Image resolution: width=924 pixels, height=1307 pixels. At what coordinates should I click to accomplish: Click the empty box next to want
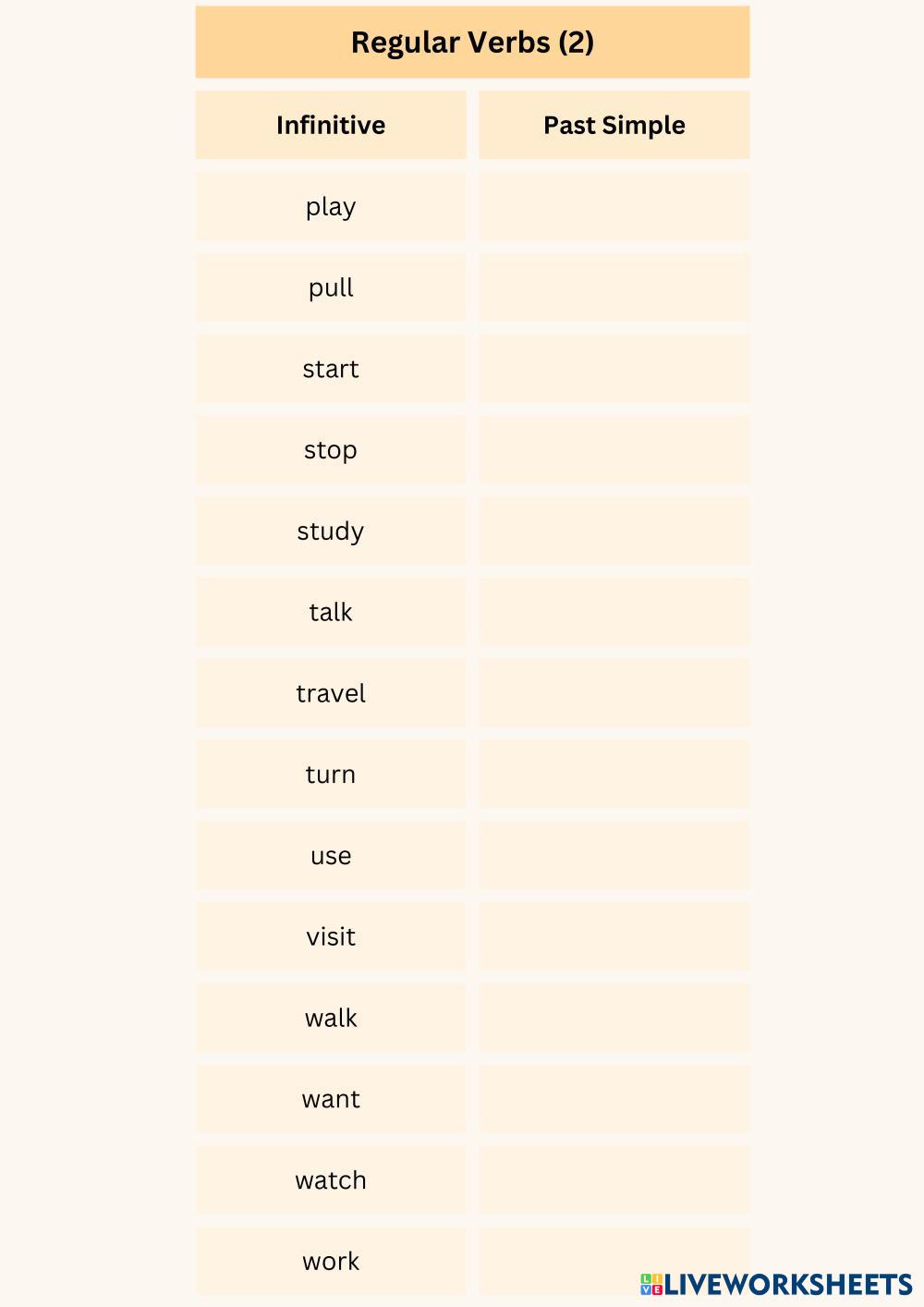614,1099
